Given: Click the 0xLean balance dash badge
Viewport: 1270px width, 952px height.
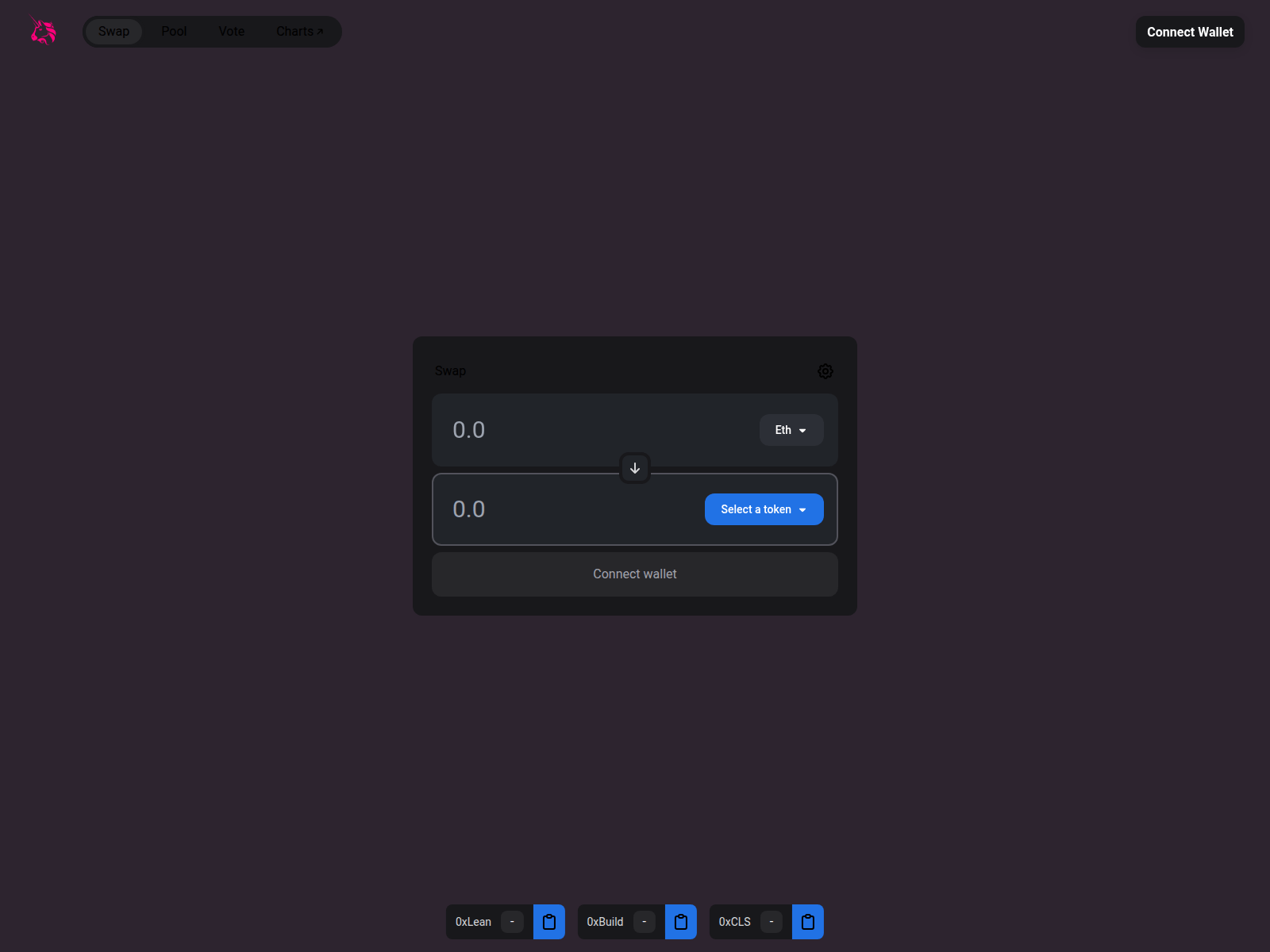Looking at the screenshot, I should (x=512, y=922).
